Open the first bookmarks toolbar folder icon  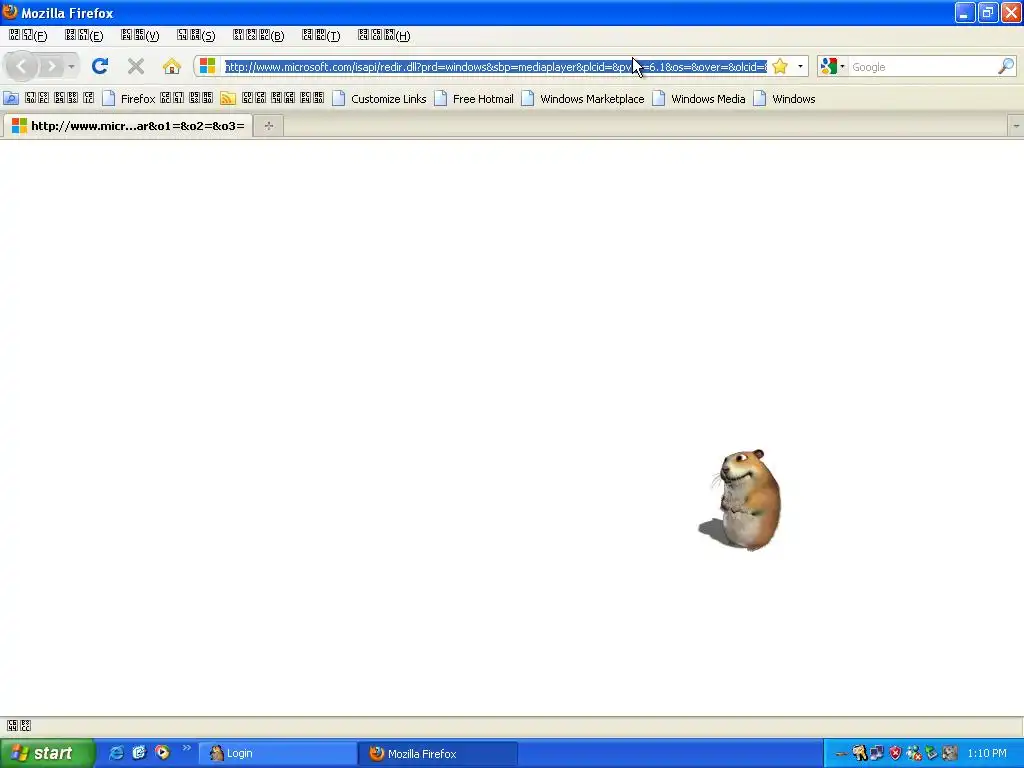[x=11, y=99]
